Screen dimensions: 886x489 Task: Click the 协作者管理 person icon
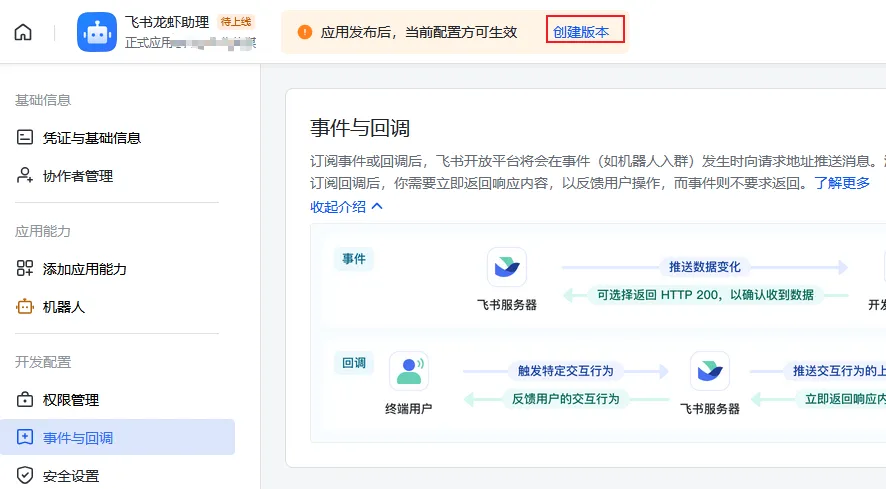(25, 175)
